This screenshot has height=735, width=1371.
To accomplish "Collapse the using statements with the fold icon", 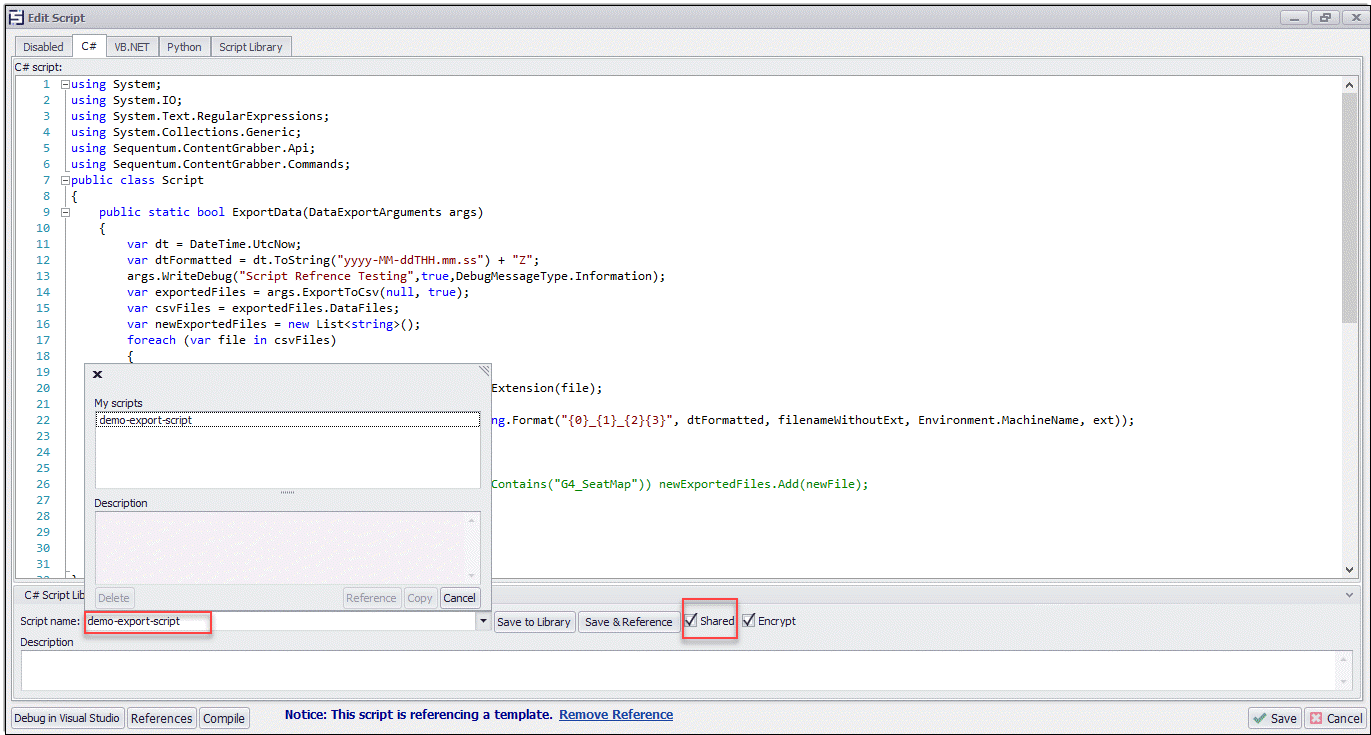I will [x=64, y=84].
